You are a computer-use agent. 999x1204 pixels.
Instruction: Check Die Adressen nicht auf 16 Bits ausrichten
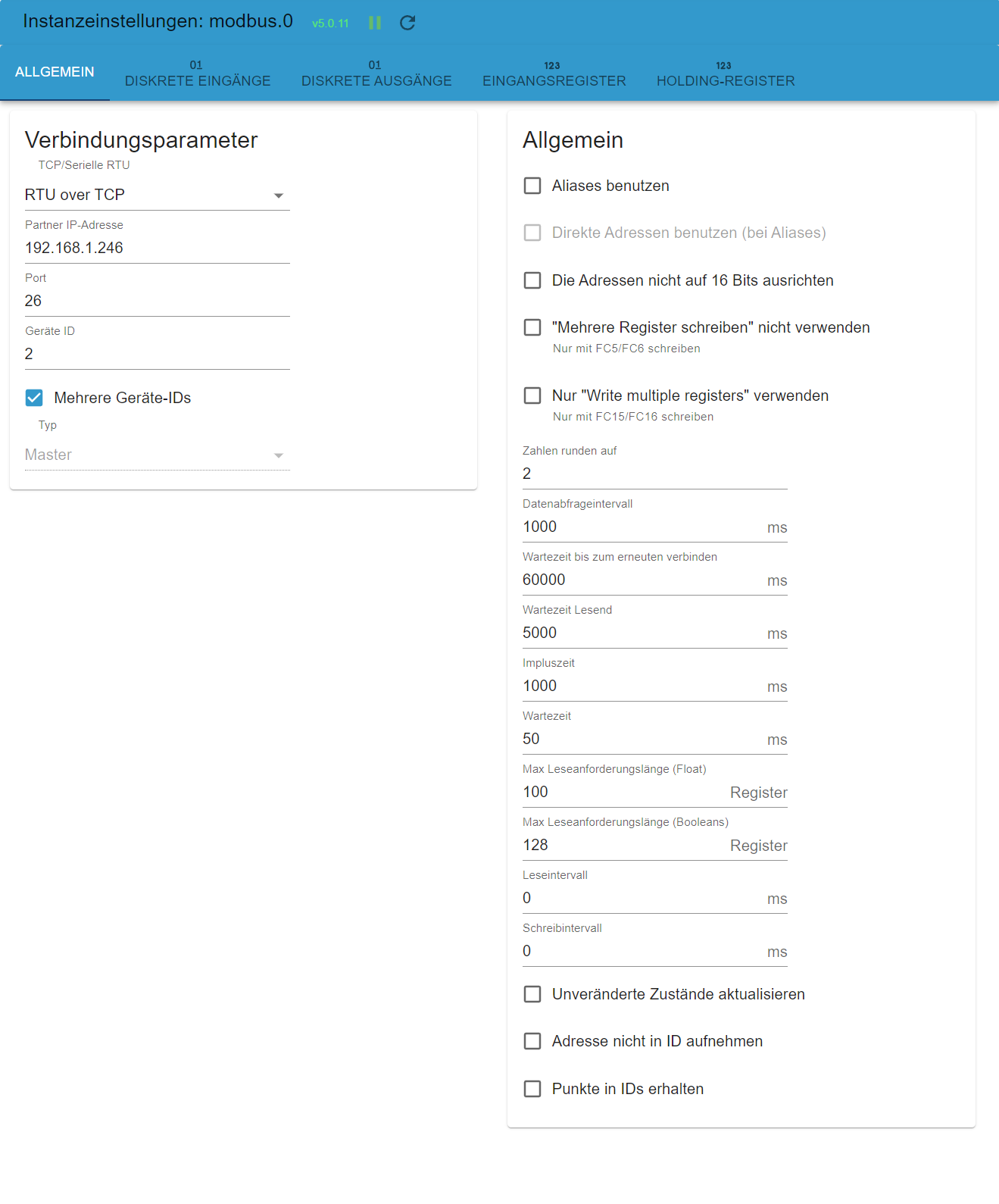[532, 280]
